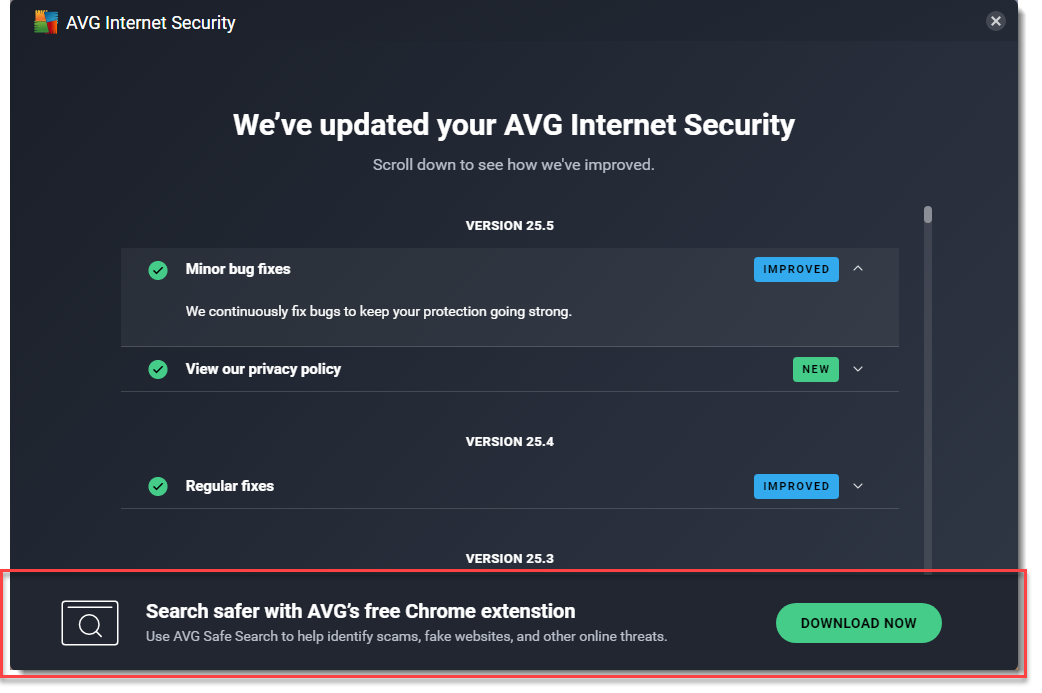This screenshot has width=1042, height=693.
Task: Click IMPROVED badge on Regular fixes
Action: click(x=796, y=486)
